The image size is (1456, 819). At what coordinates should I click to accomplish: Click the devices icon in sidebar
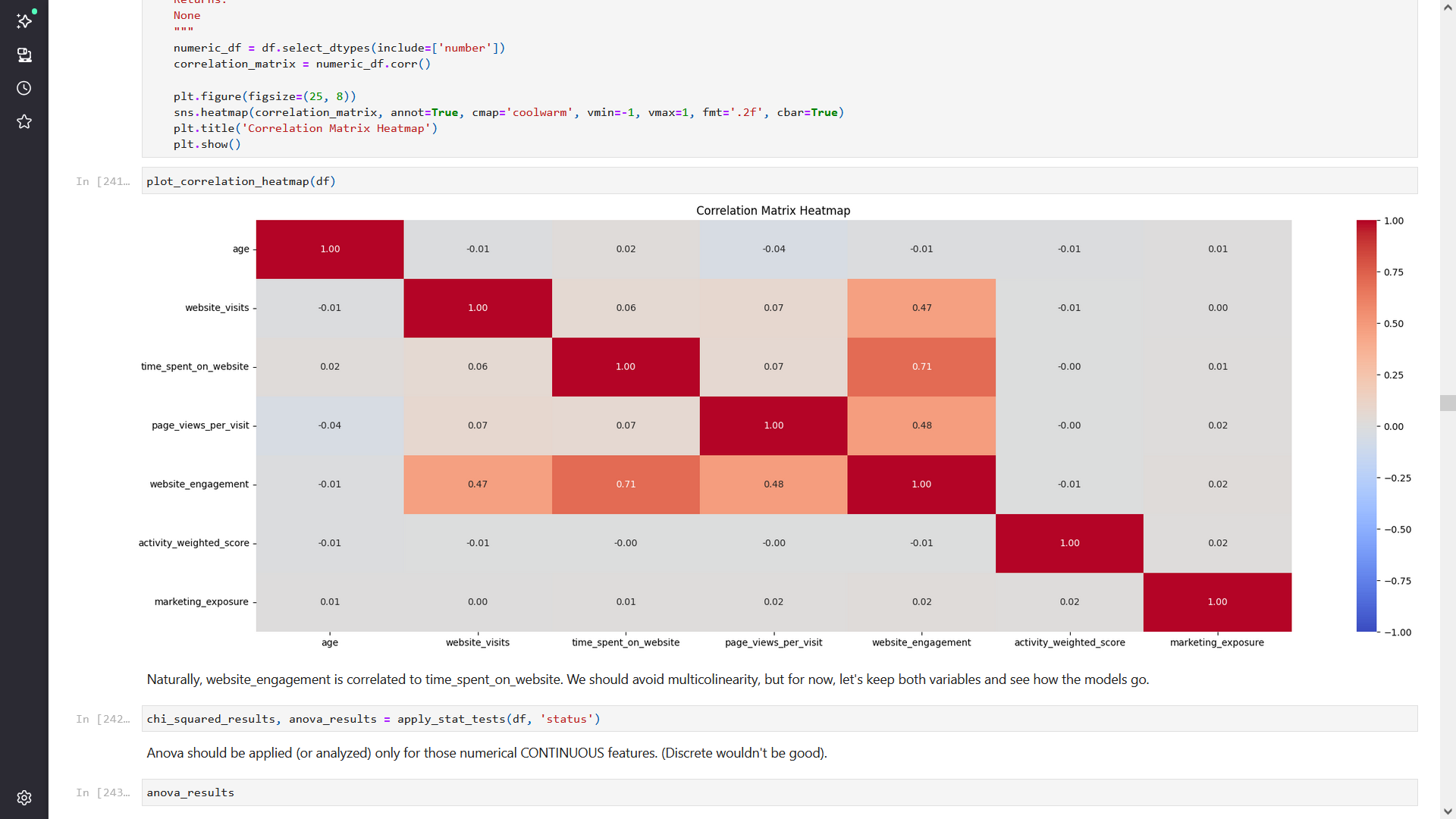coord(24,55)
